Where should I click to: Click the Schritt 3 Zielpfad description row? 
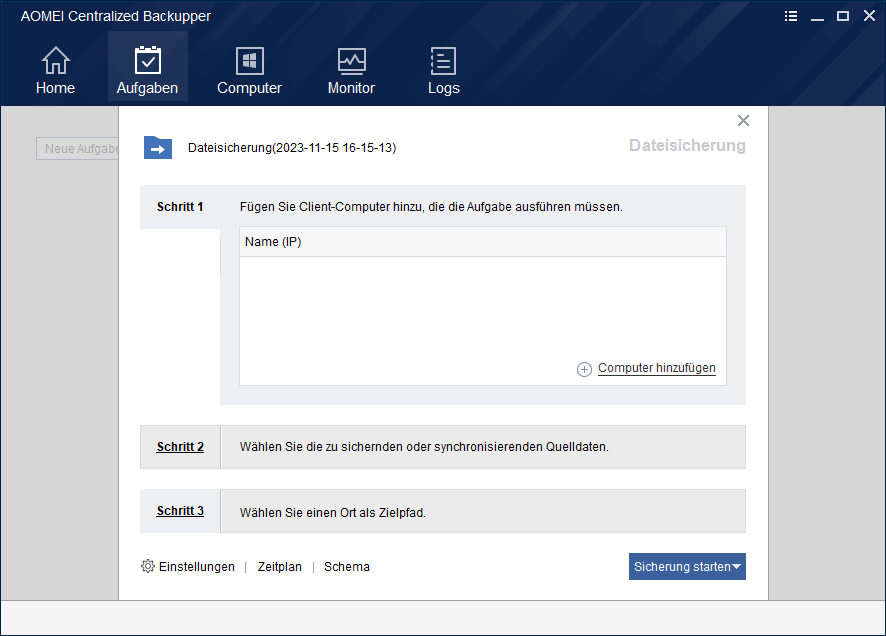click(483, 511)
